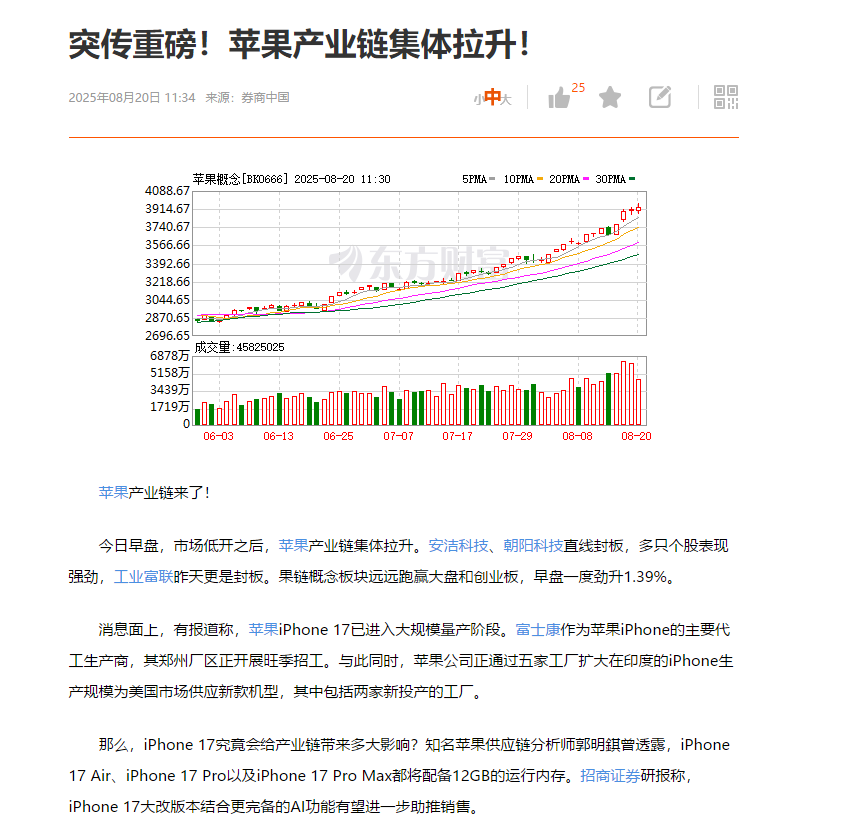Click the 10PMA legend label
This screenshot has height=831, width=866.
pos(519,179)
